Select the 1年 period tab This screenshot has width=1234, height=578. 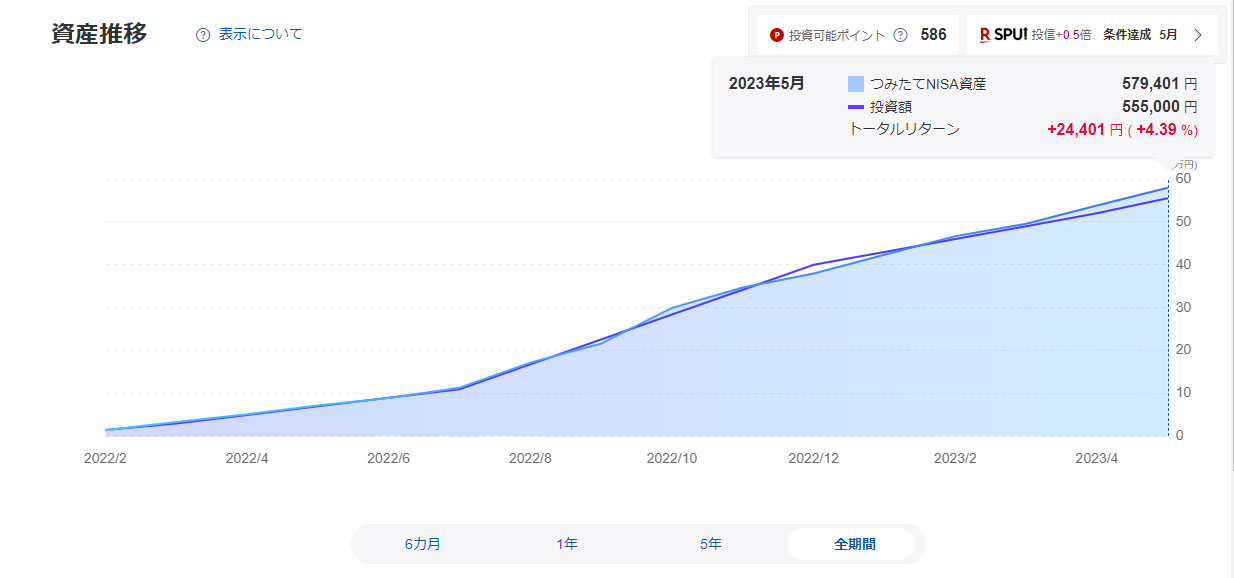pos(567,544)
